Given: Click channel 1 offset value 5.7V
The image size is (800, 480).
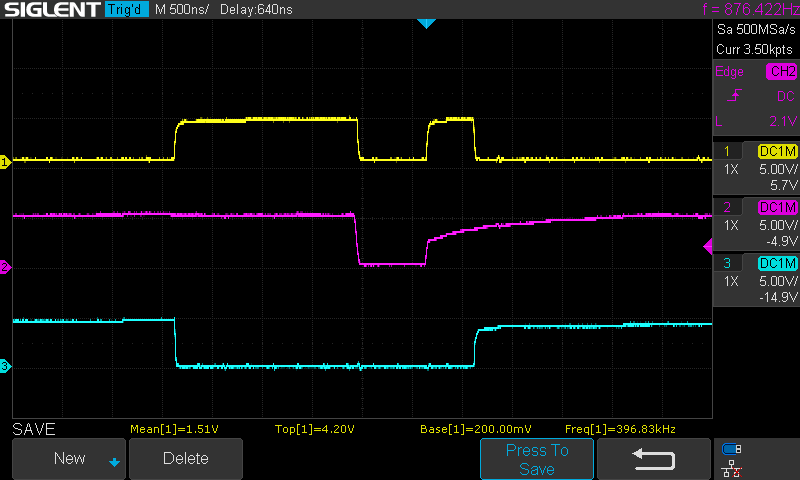Looking at the screenshot, I should (x=783, y=185).
